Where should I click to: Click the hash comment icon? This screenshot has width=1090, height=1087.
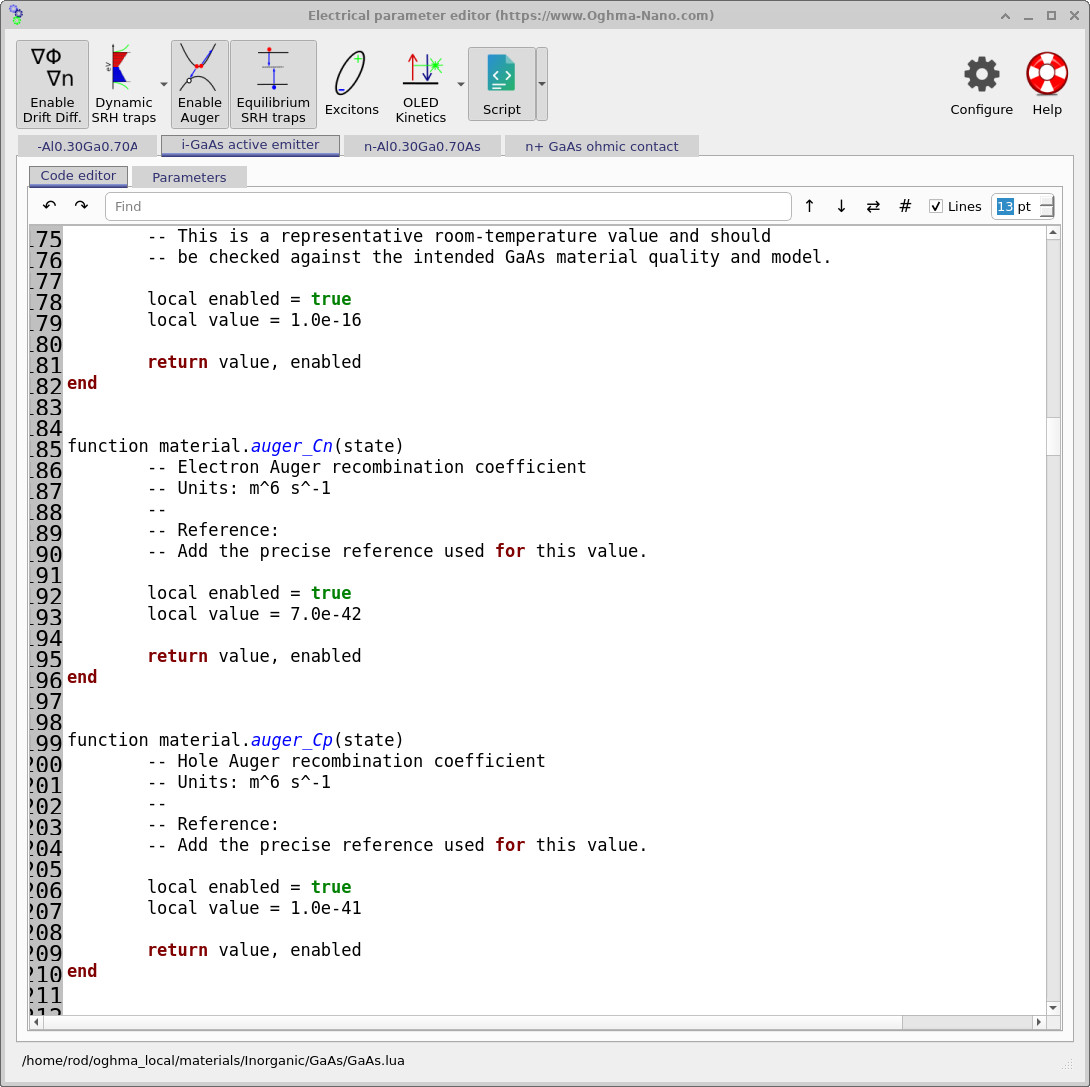904,206
